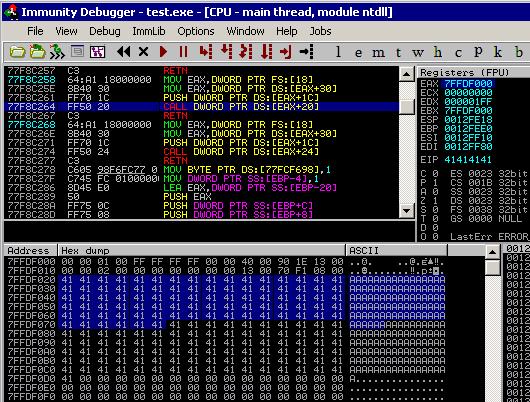Click the disassembly scroll up arrow
The image size is (530, 402).
pyautogui.click(x=407, y=74)
